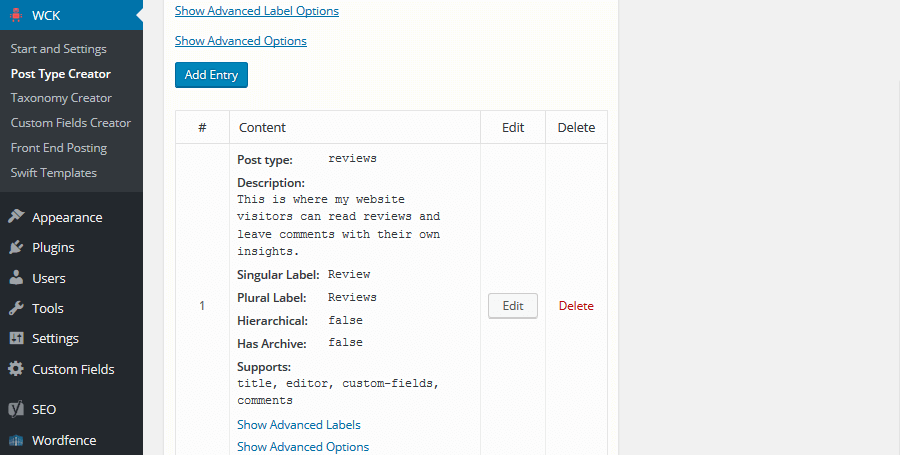Open Swift Templates submenu item

pos(53,173)
